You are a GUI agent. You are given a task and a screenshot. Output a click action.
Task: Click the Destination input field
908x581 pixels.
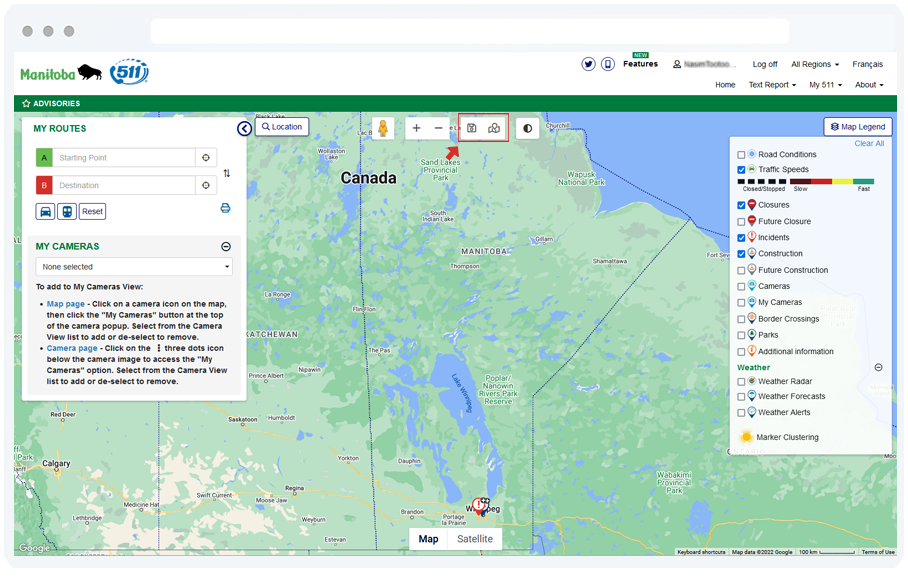124,185
